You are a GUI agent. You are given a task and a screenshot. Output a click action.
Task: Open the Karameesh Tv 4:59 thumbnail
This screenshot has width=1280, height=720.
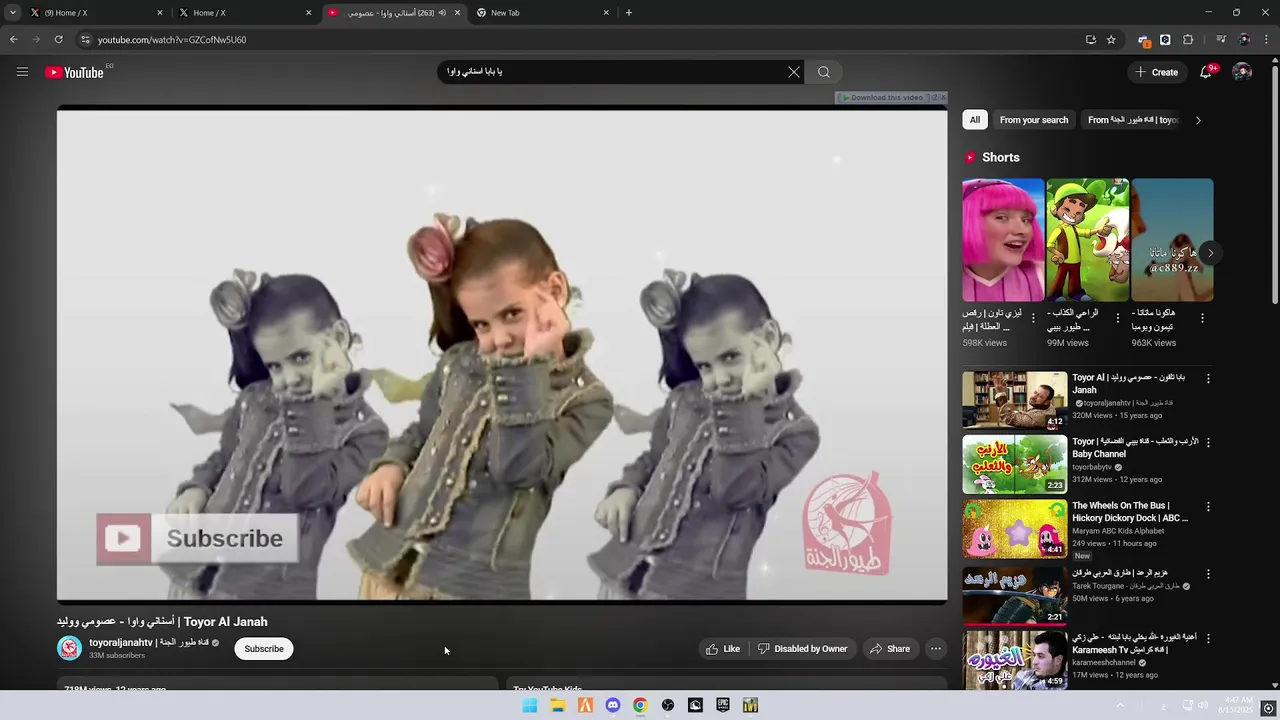(1015, 660)
